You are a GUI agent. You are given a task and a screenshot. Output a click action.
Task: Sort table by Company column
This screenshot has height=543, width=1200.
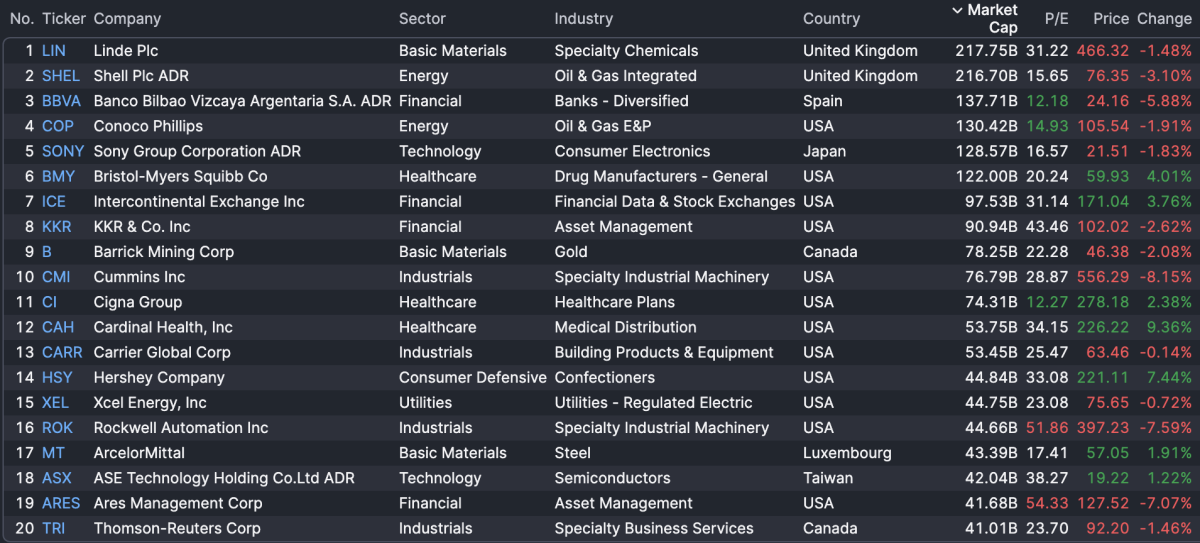point(127,19)
